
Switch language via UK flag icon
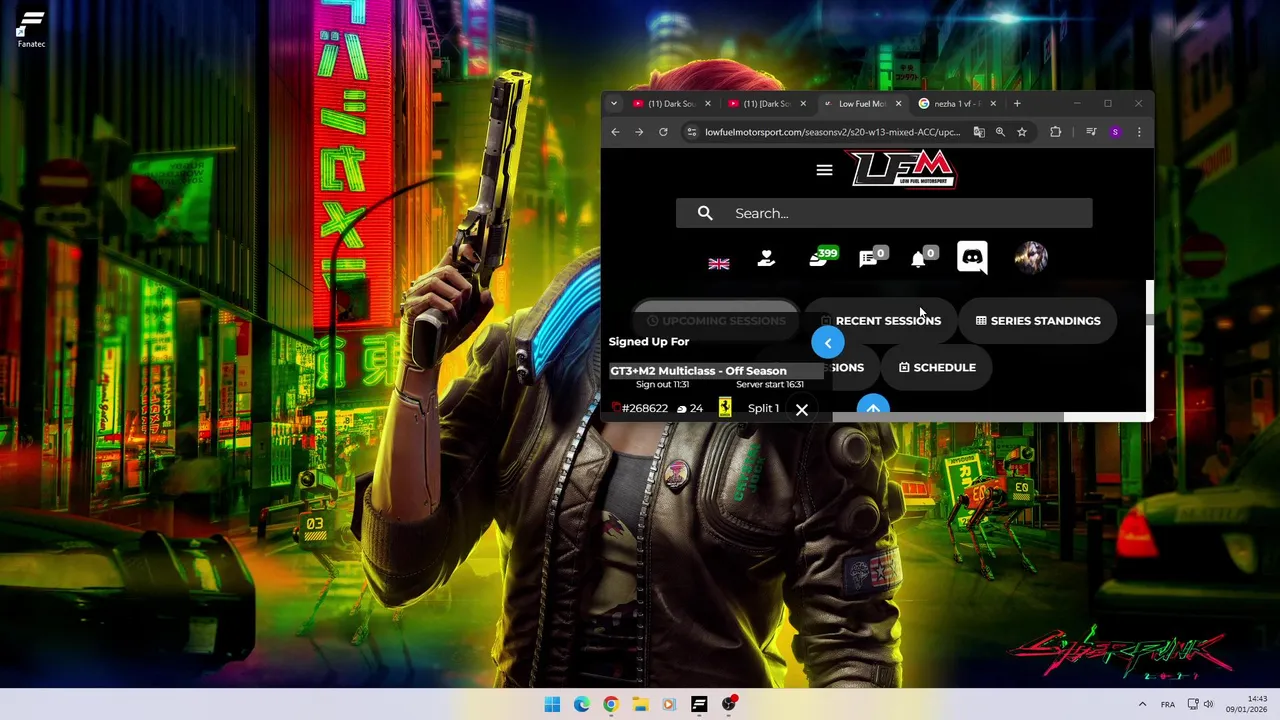(719, 264)
